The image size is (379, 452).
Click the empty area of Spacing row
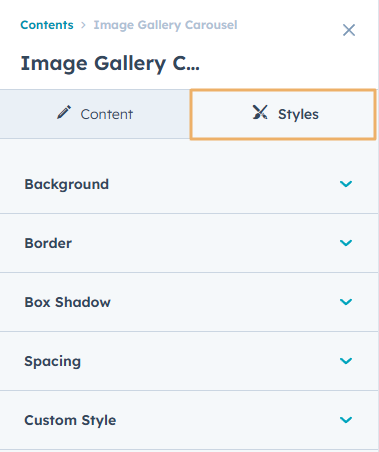[210, 361]
